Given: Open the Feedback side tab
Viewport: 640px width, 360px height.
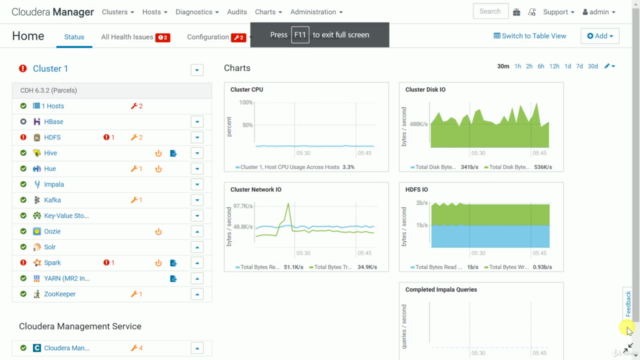Looking at the screenshot, I should pos(628,304).
